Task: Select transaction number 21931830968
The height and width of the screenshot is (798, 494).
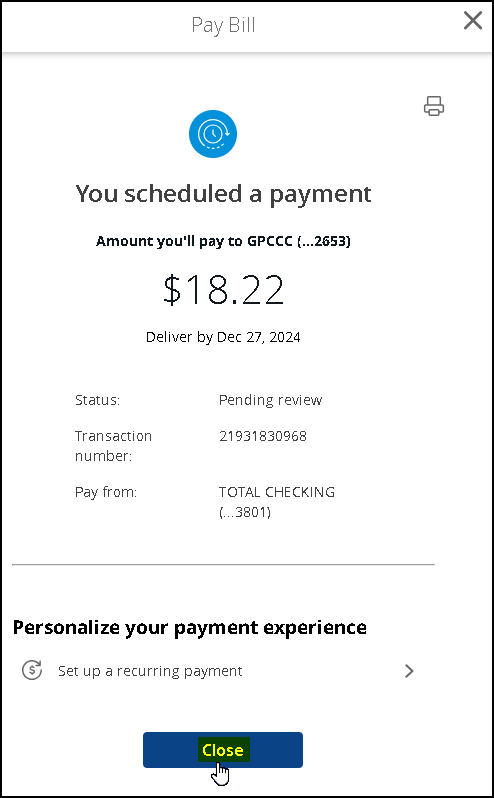Action: (263, 436)
